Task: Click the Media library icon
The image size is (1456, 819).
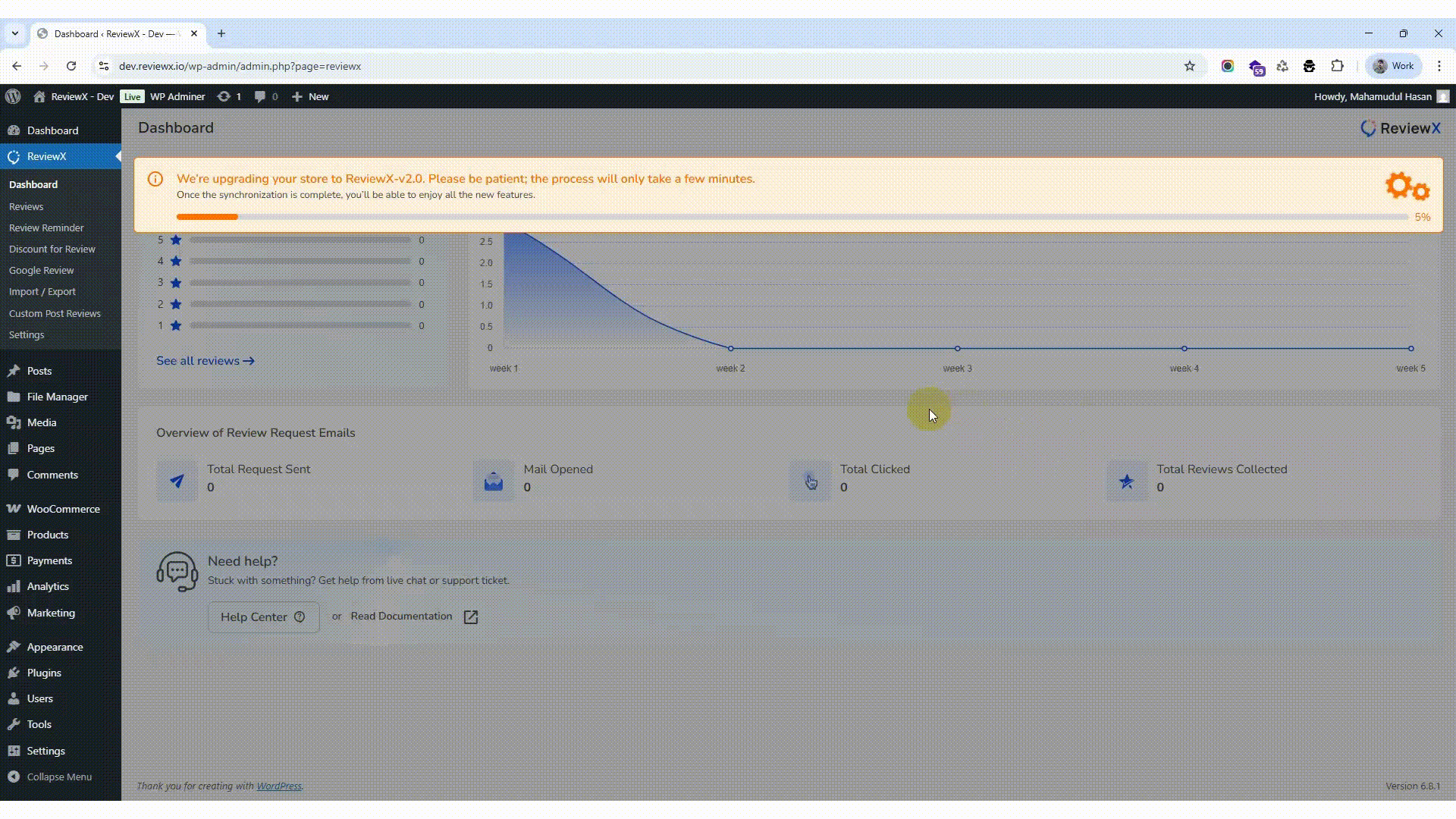Action: tap(14, 422)
